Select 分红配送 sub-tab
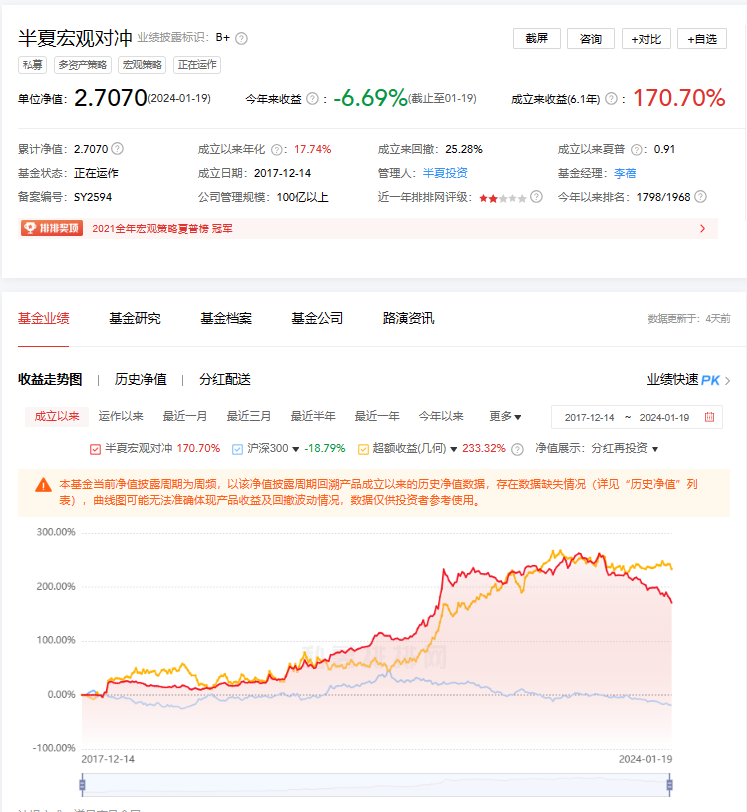Image resolution: width=747 pixels, height=812 pixels. pyautogui.click(x=225, y=379)
